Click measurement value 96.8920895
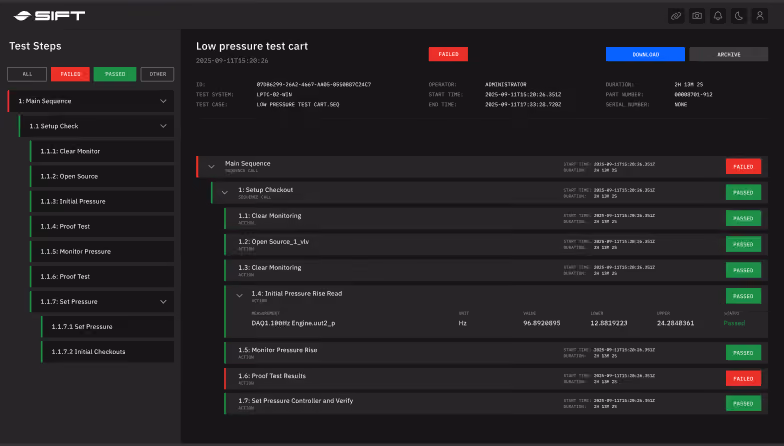Viewport: 784px width, 446px height. pyautogui.click(x=542, y=323)
